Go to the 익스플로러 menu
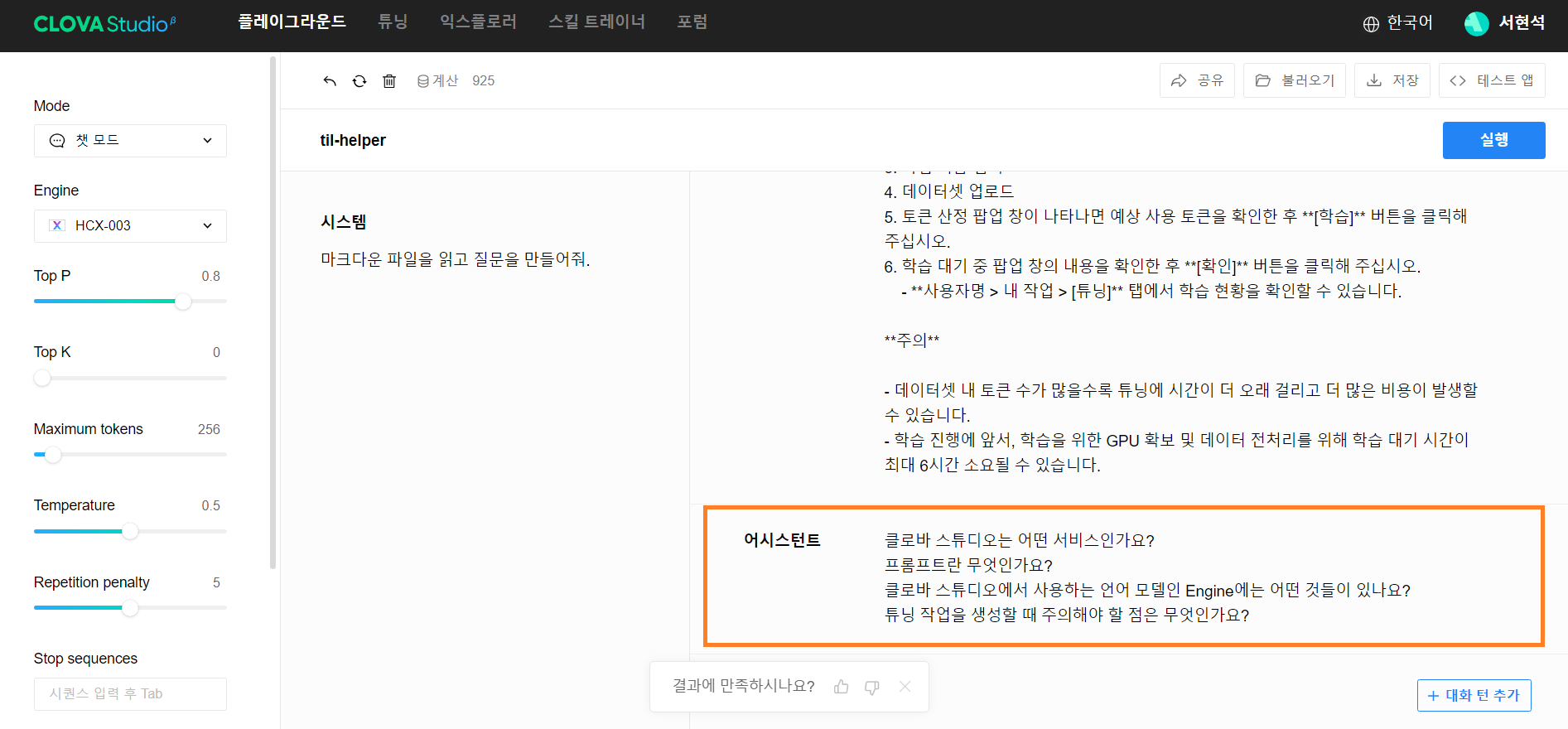Image resolution: width=1568 pixels, height=729 pixels. click(x=478, y=22)
